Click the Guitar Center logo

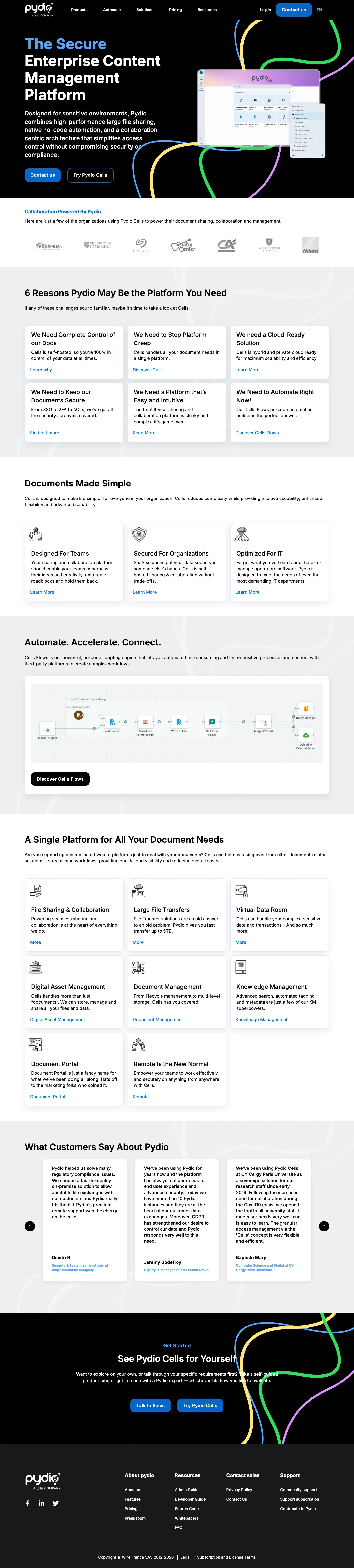tap(183, 245)
